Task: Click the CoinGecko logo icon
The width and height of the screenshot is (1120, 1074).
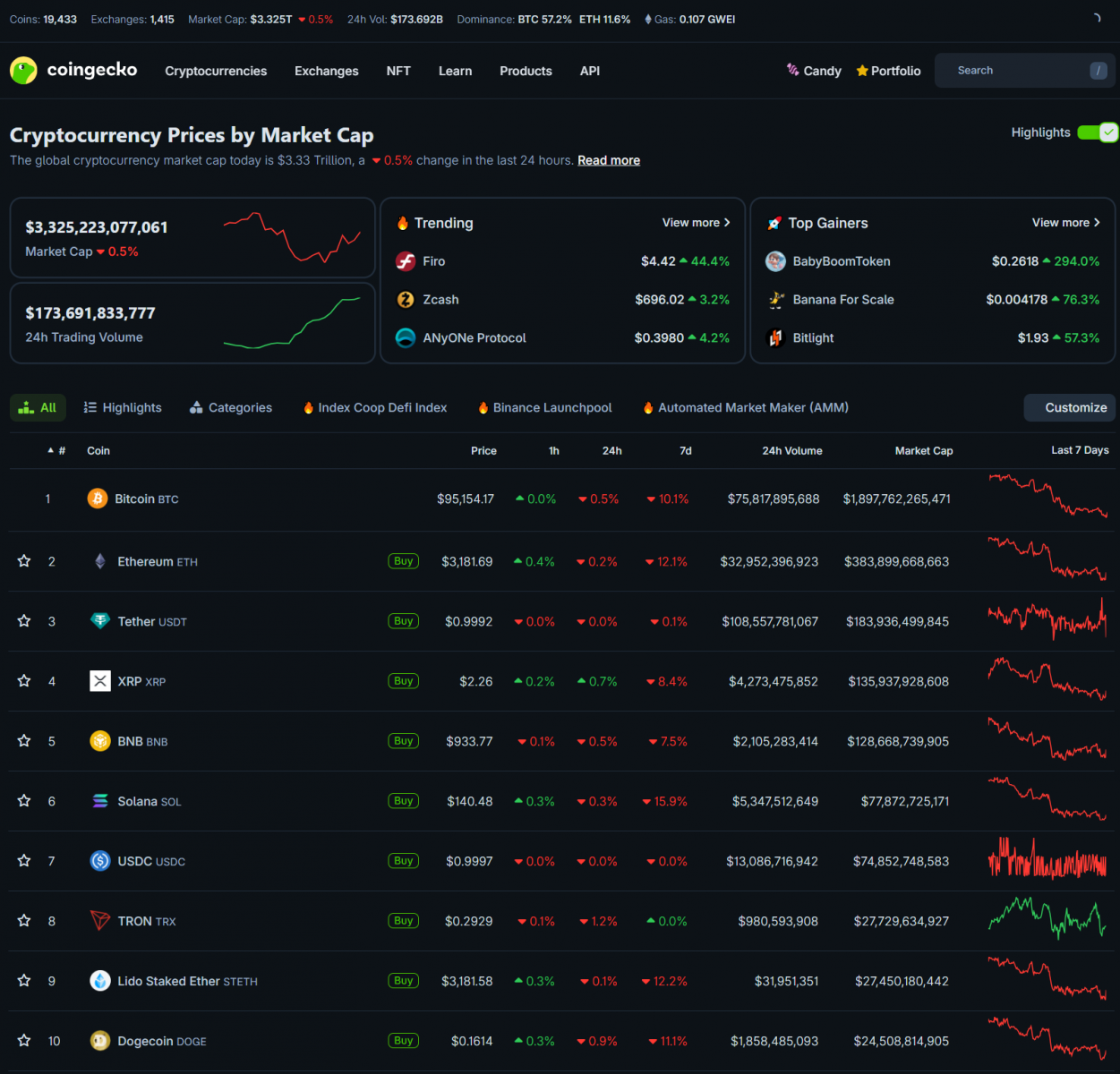Action: coord(23,71)
